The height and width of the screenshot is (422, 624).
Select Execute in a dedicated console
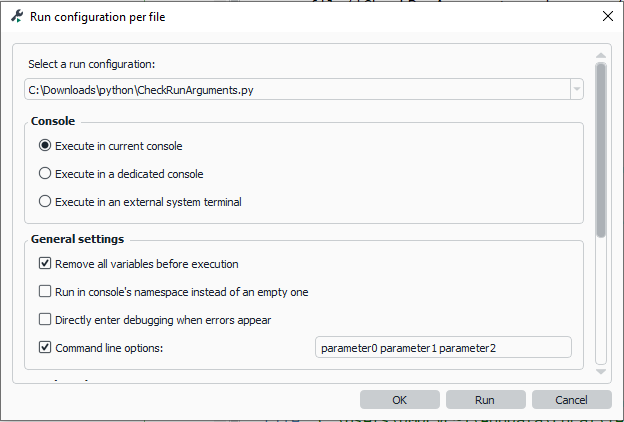pos(45,174)
